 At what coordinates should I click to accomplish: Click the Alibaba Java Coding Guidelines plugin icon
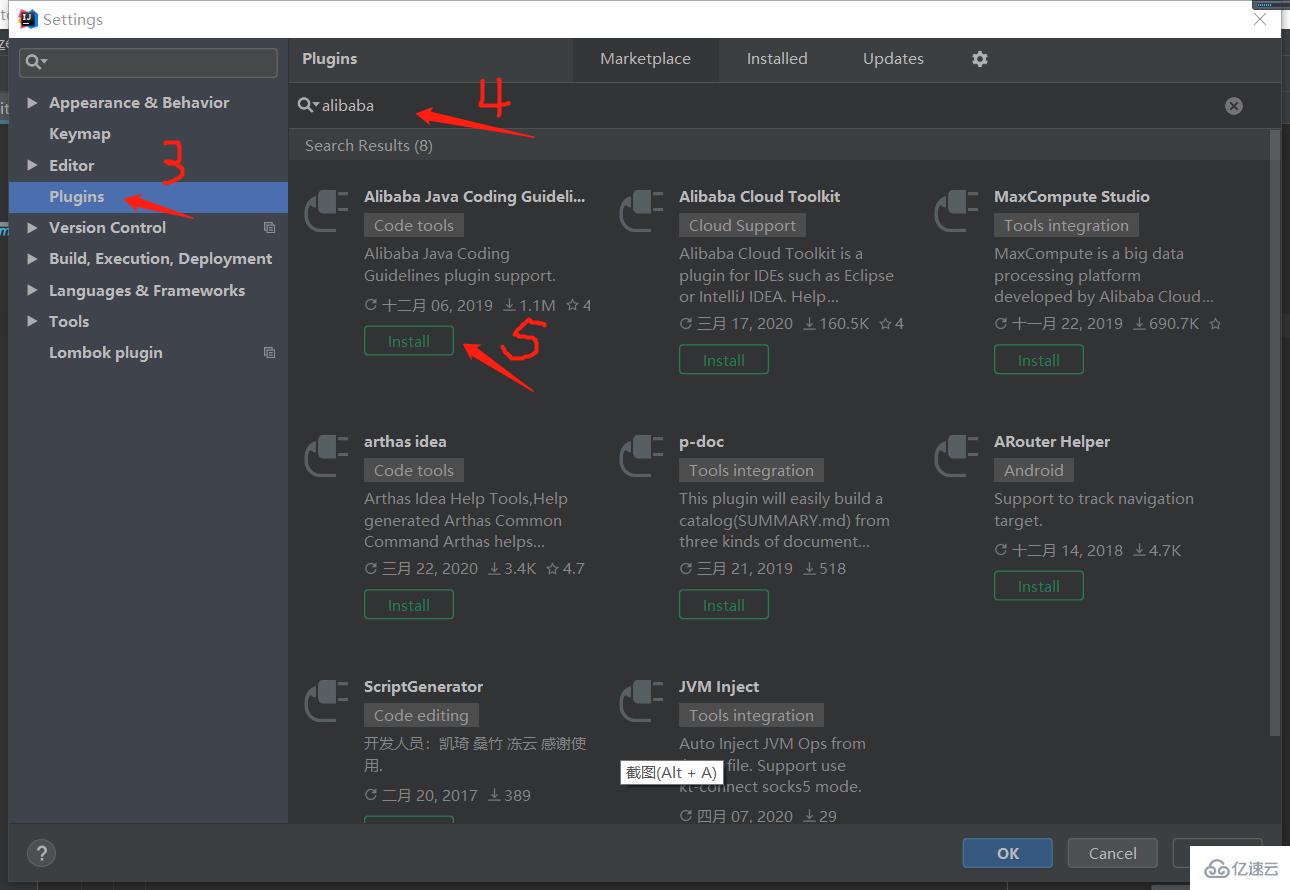326,213
